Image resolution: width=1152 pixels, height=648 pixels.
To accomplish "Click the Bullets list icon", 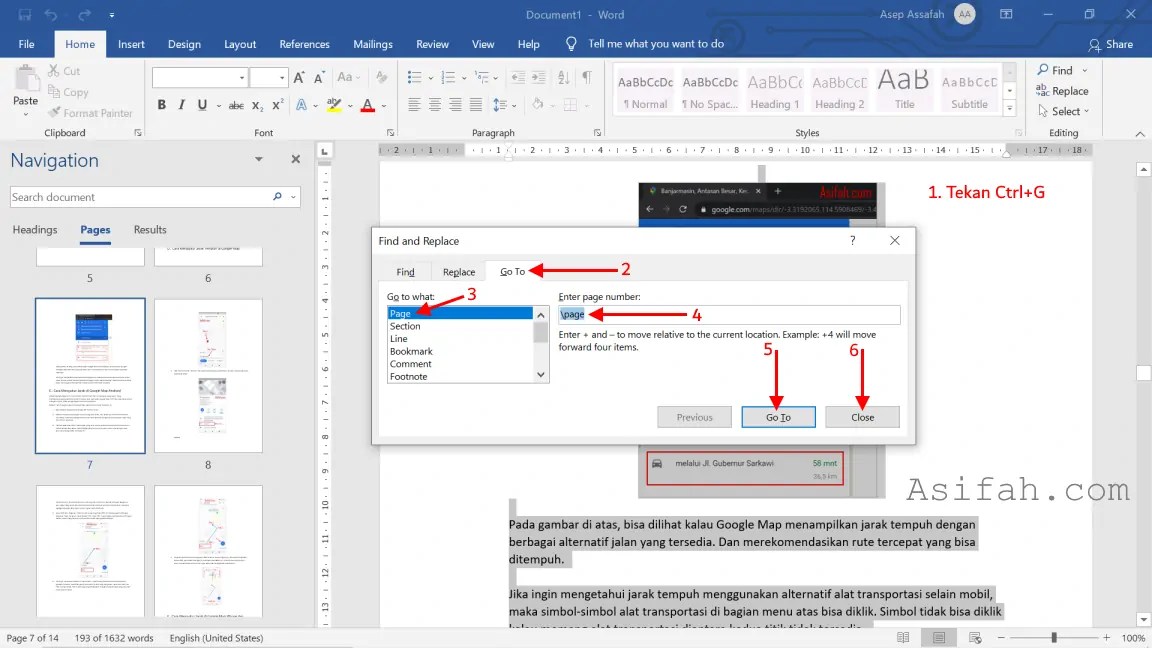I will [414, 77].
